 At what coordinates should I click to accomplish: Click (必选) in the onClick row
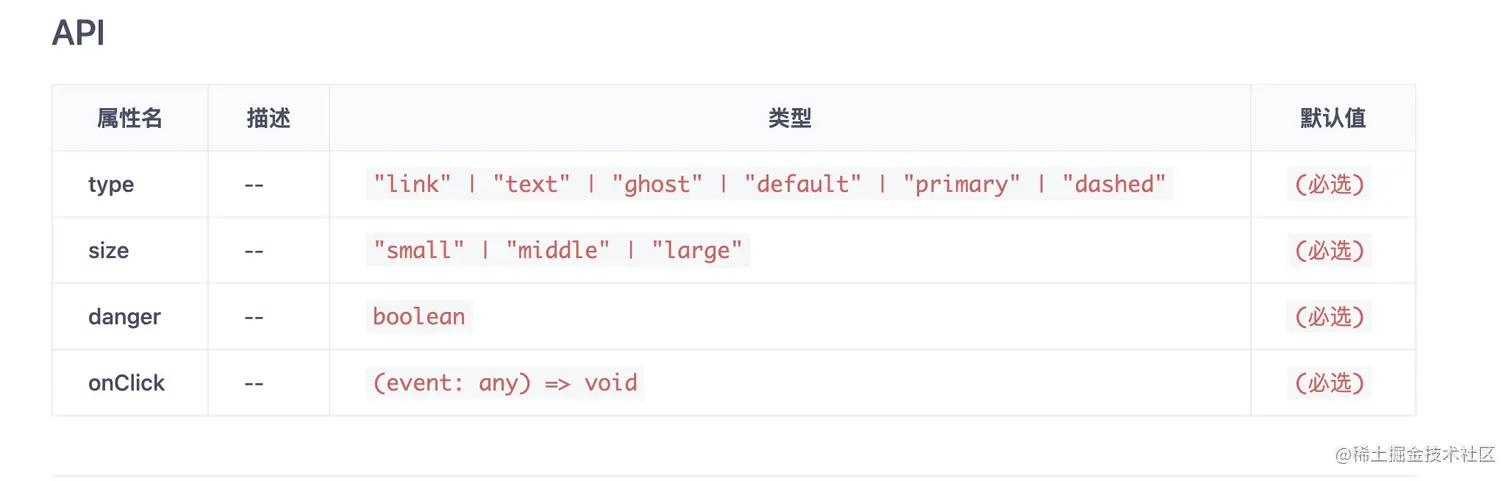1329,383
